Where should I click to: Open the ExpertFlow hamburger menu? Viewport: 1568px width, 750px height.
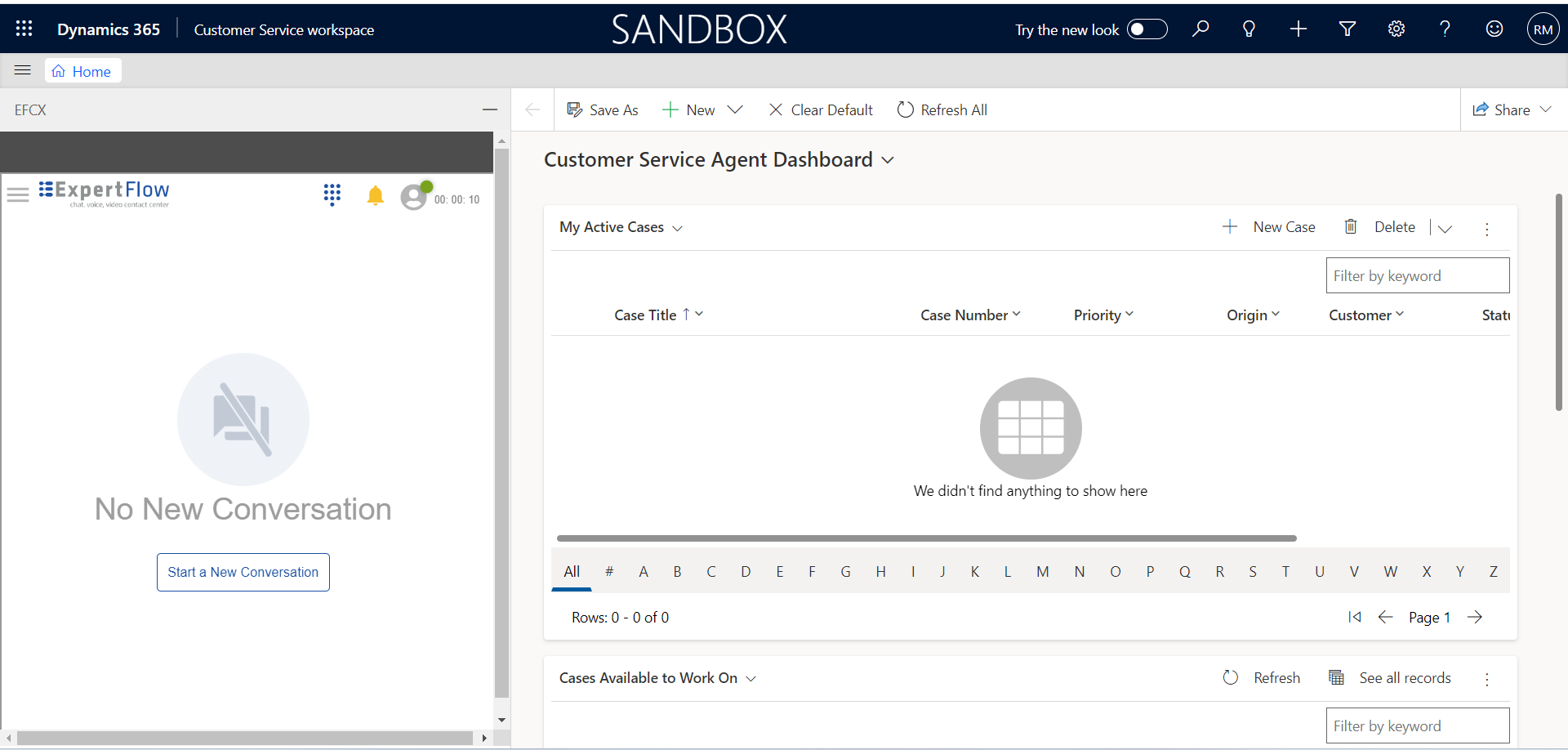[x=18, y=194]
